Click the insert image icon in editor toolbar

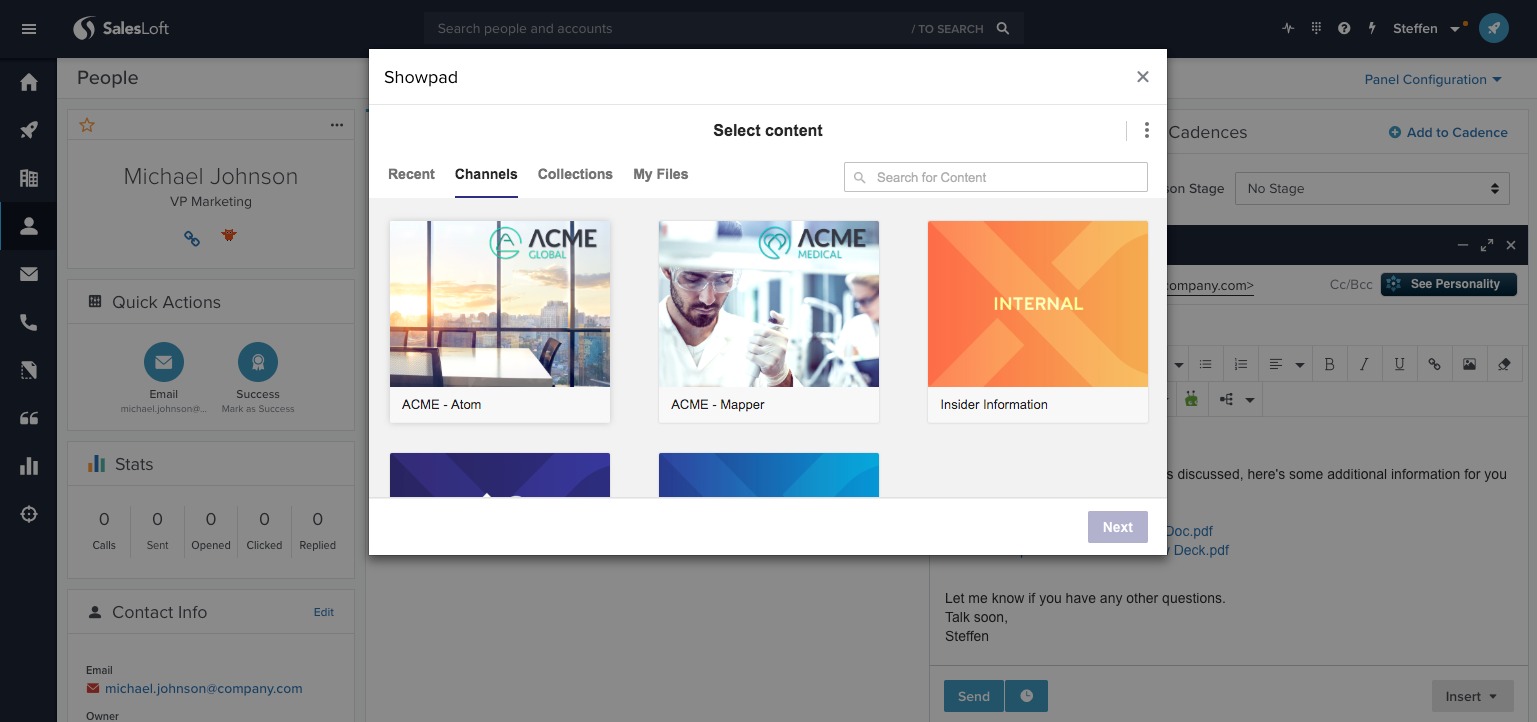[x=1469, y=364]
